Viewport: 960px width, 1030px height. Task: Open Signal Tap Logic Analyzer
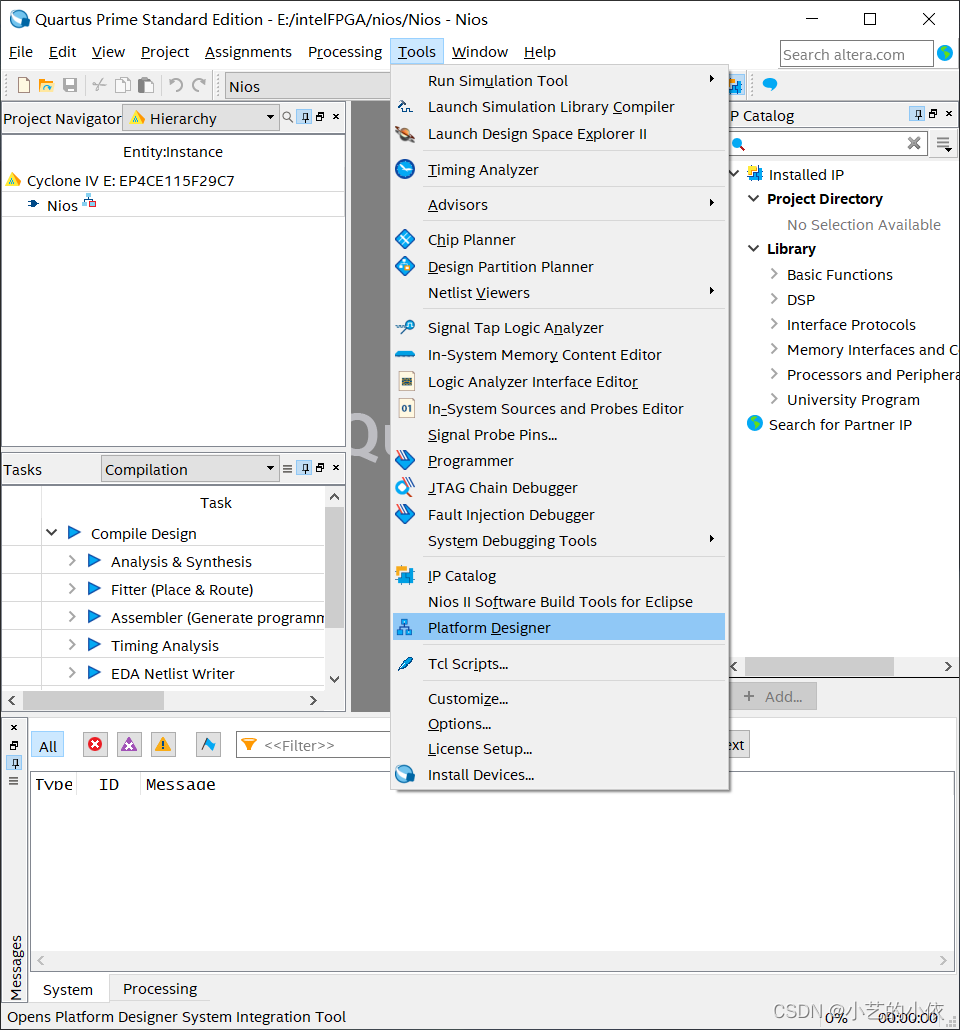[559, 328]
